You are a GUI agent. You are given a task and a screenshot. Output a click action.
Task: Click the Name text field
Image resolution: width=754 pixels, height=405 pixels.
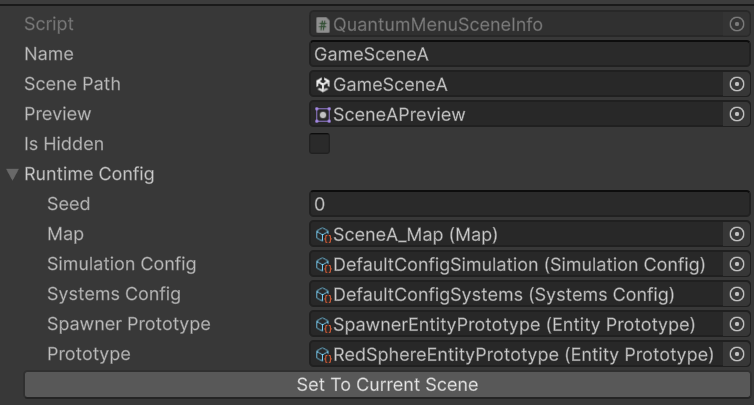click(x=529, y=54)
